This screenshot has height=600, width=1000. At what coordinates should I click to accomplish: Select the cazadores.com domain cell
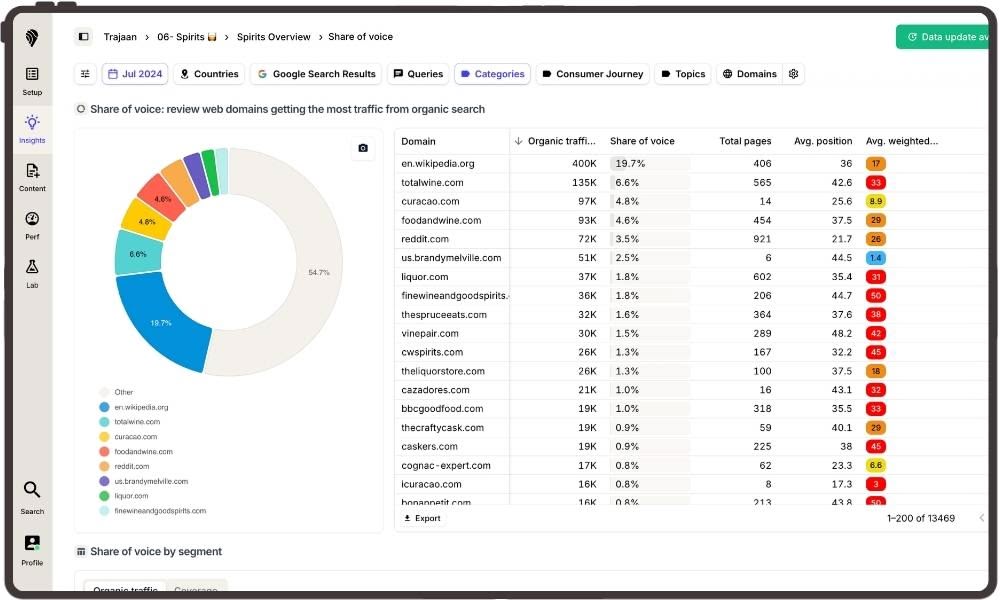click(x=453, y=390)
